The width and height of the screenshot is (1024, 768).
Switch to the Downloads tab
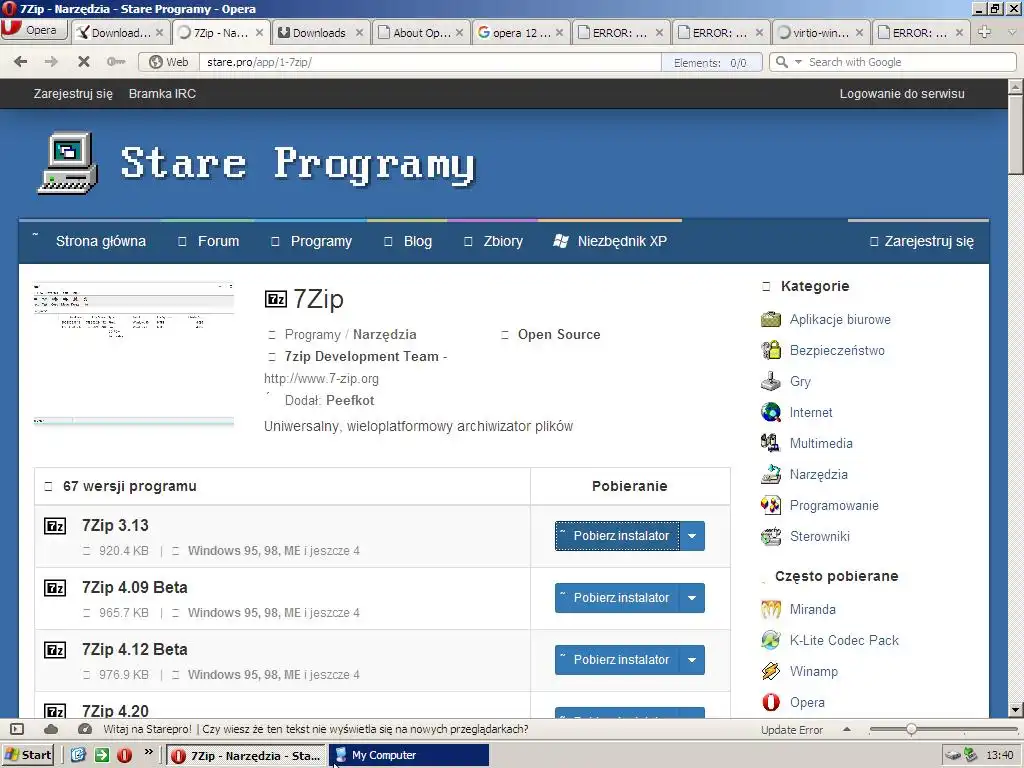321,33
